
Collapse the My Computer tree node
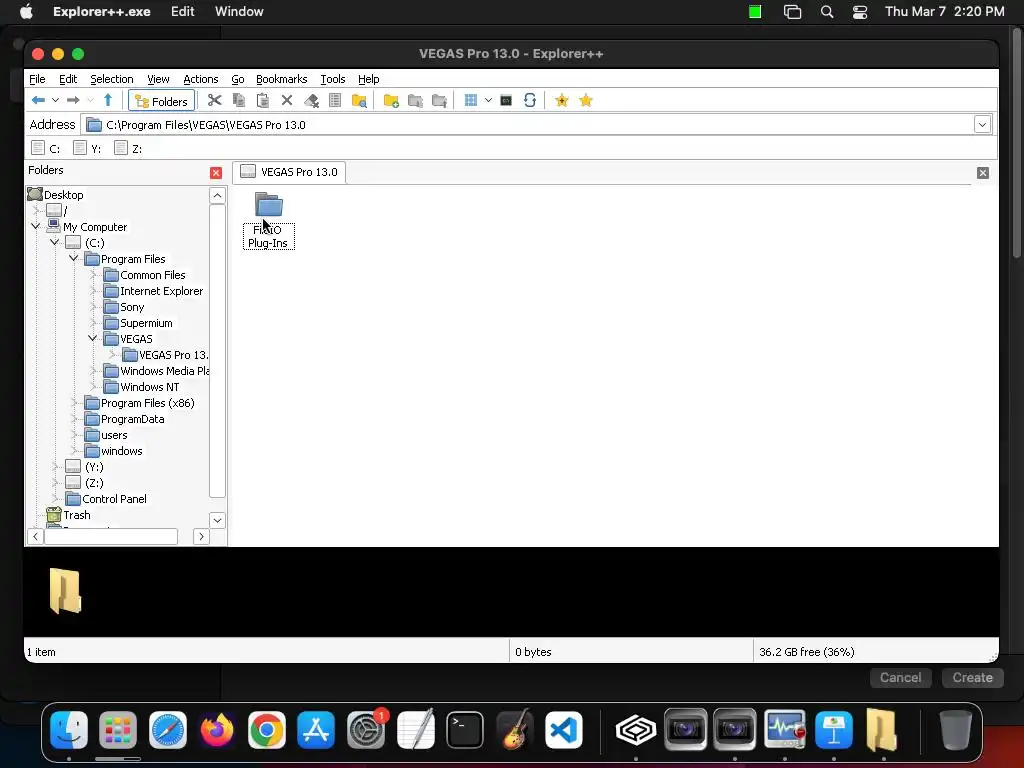point(36,227)
